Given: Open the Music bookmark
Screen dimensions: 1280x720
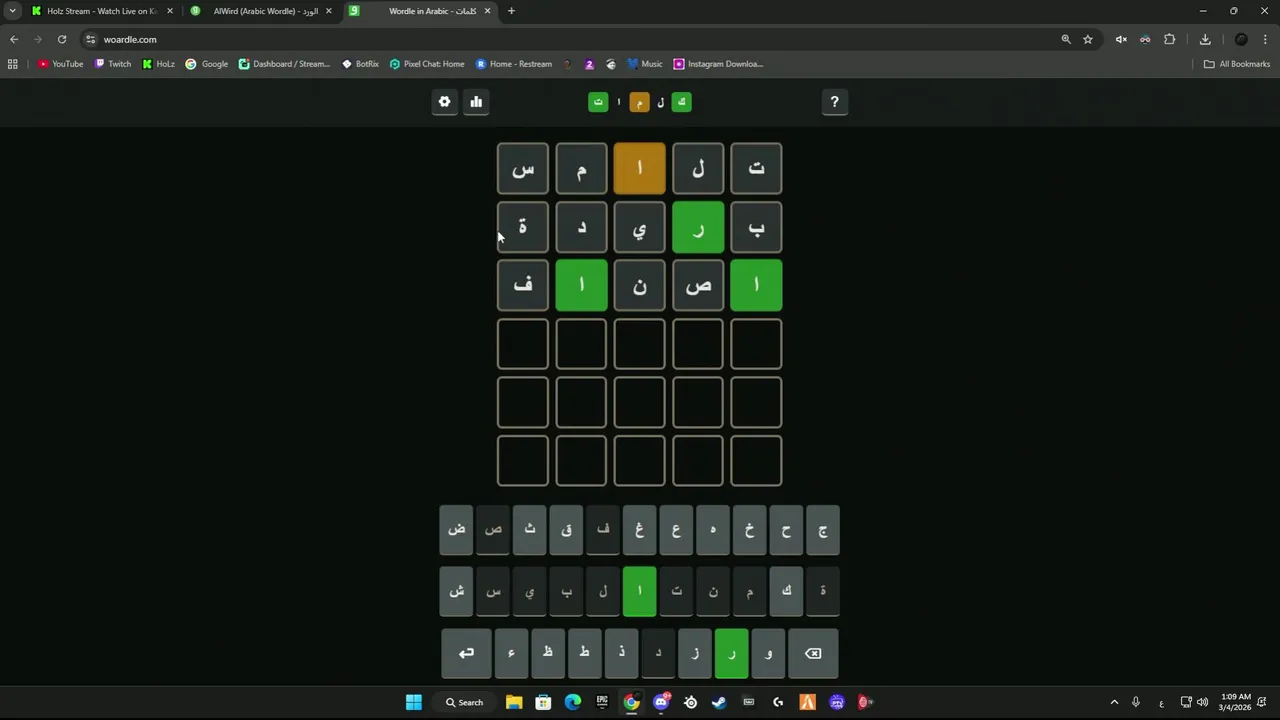Looking at the screenshot, I should coord(645,64).
